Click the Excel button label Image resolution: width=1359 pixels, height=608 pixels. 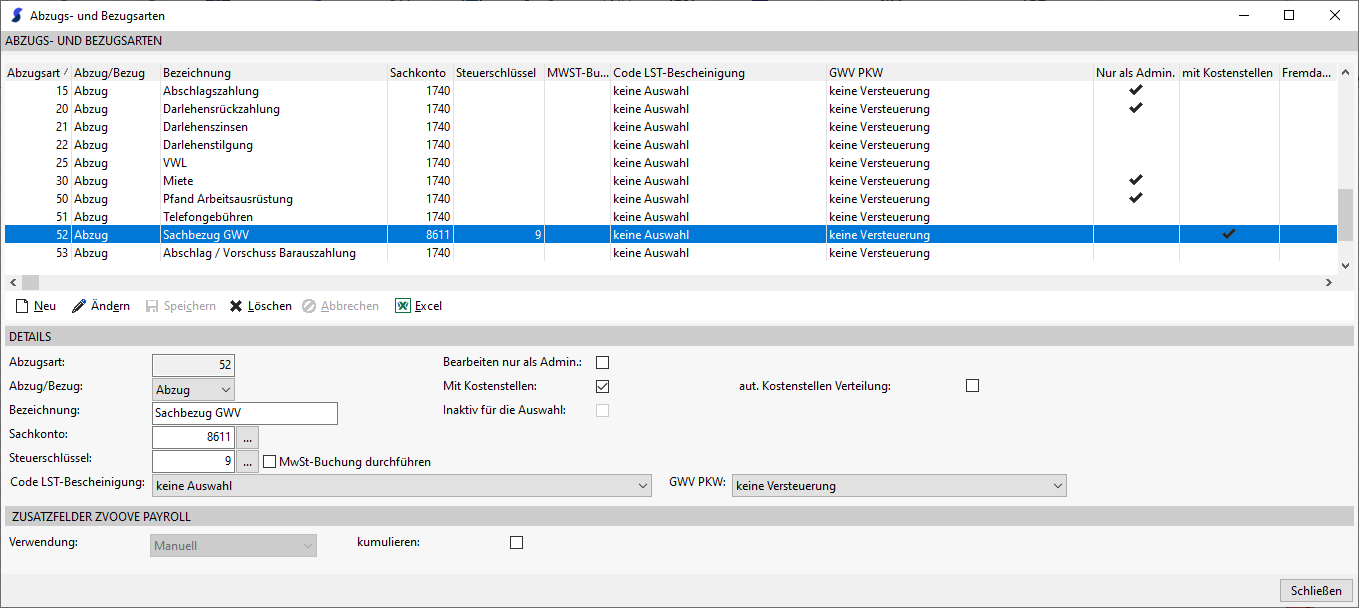tap(428, 306)
